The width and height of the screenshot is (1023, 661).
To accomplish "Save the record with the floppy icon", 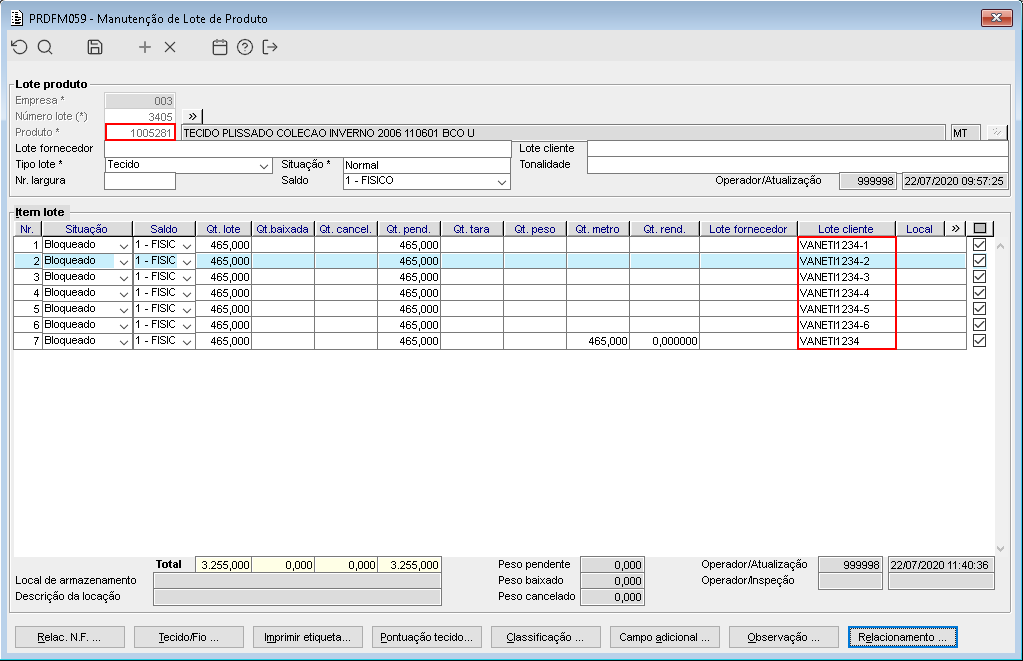I will tap(95, 47).
